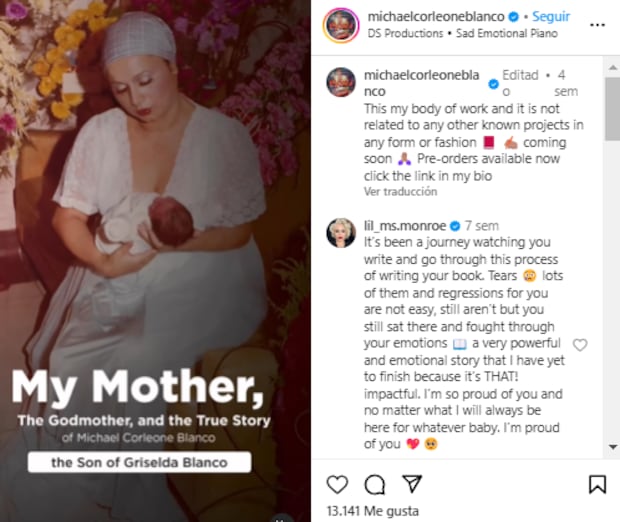Toggle the mute button on the post image
The image size is (620, 522).
[x=282, y=516]
